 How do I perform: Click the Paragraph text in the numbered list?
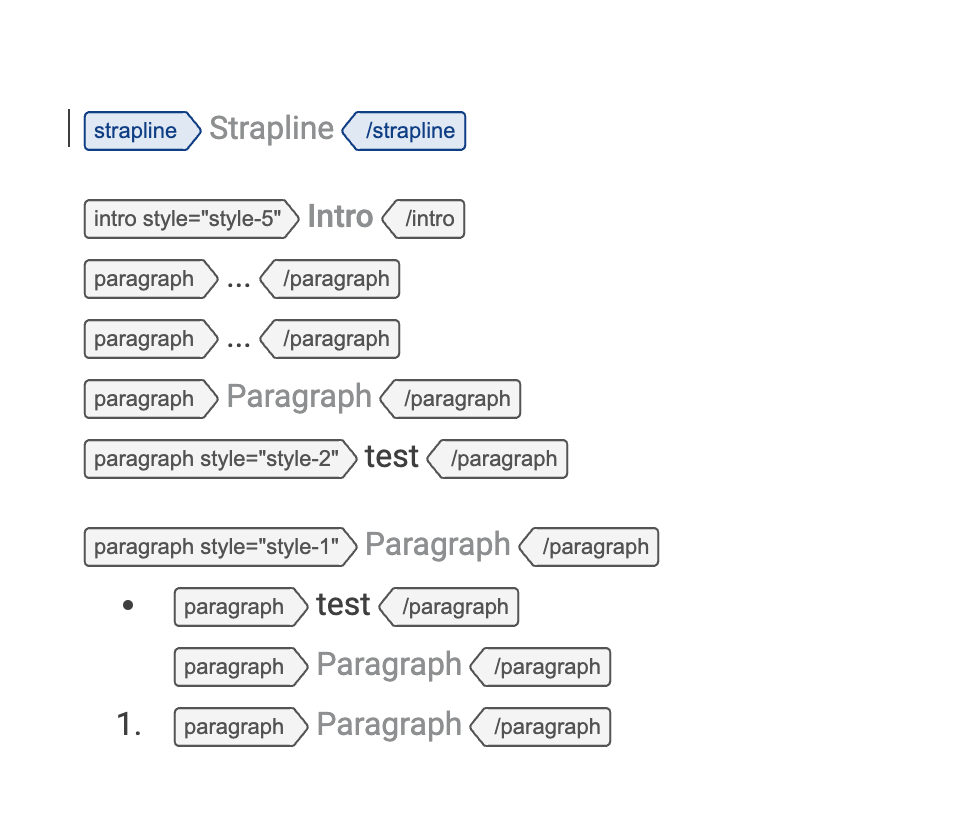click(x=388, y=725)
